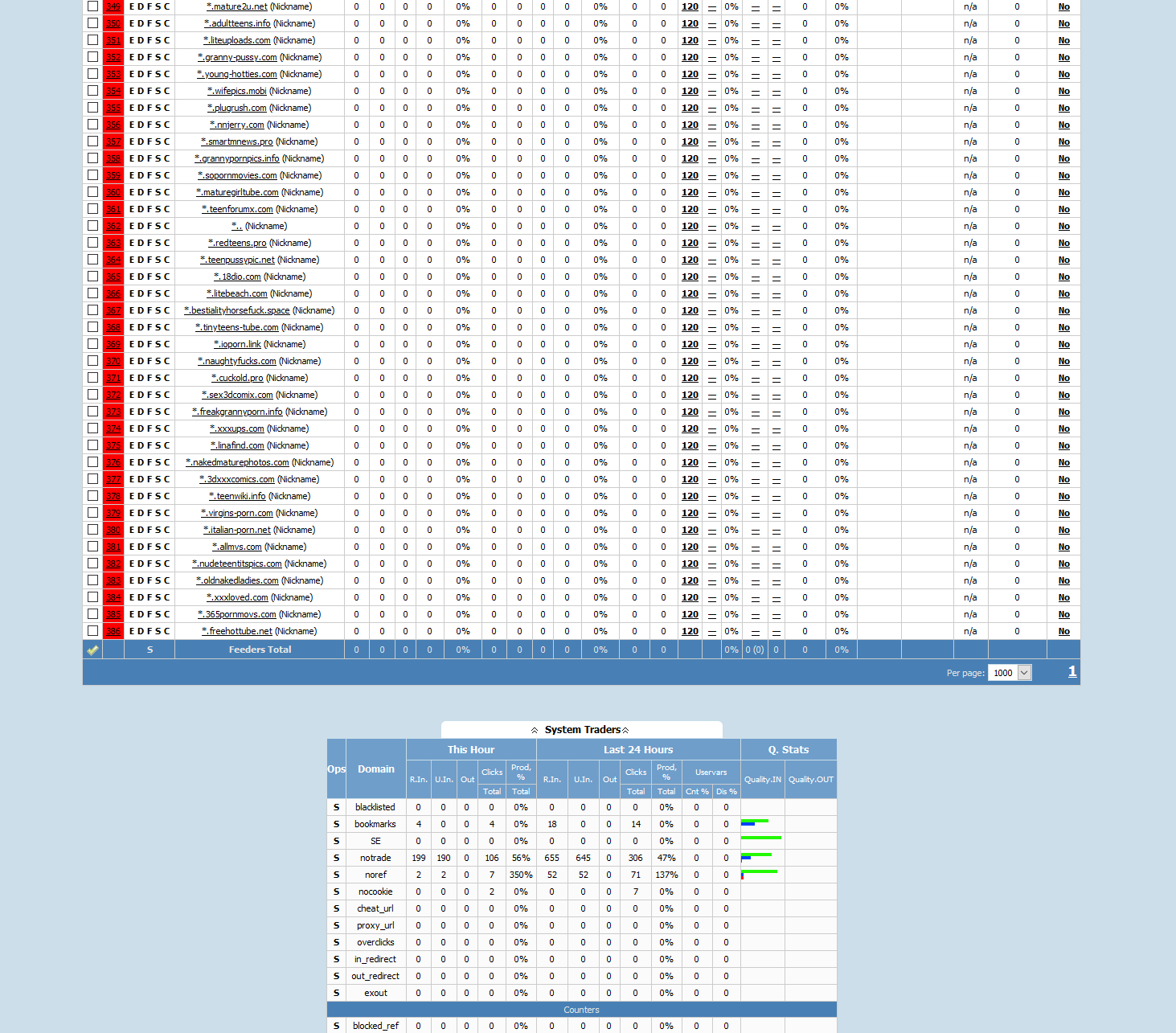Screen dimensions: 1176x1033
Task: Click the Quality.IN bar for notrade
Action: tap(756, 856)
